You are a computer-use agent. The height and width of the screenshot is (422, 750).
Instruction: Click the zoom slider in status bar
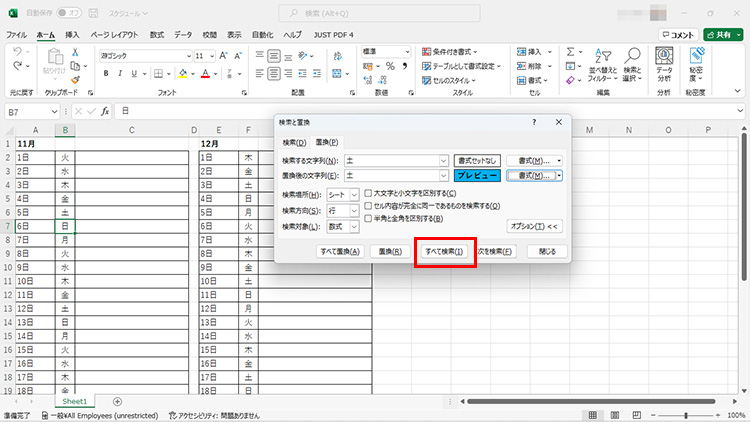pyautogui.click(x=684, y=414)
